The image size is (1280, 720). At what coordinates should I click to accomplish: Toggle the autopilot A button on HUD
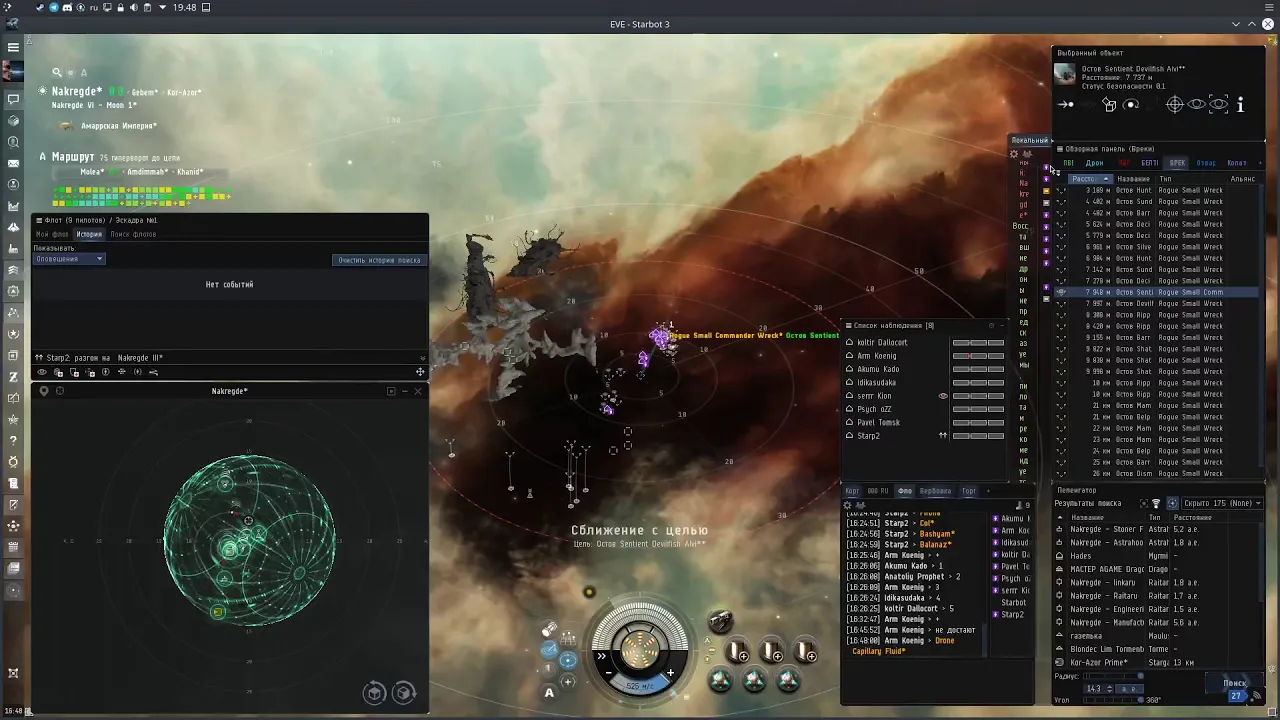point(549,692)
